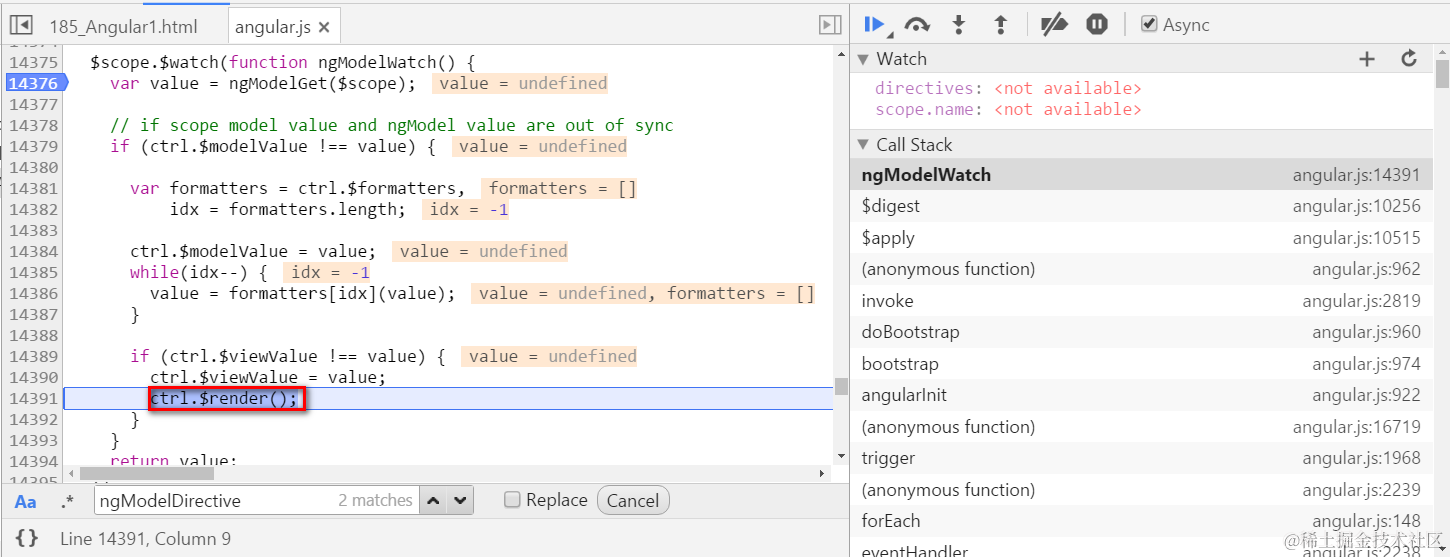Enable the Replace checkbox
Screen dimensions: 1450x557
pyautogui.click(x=512, y=500)
